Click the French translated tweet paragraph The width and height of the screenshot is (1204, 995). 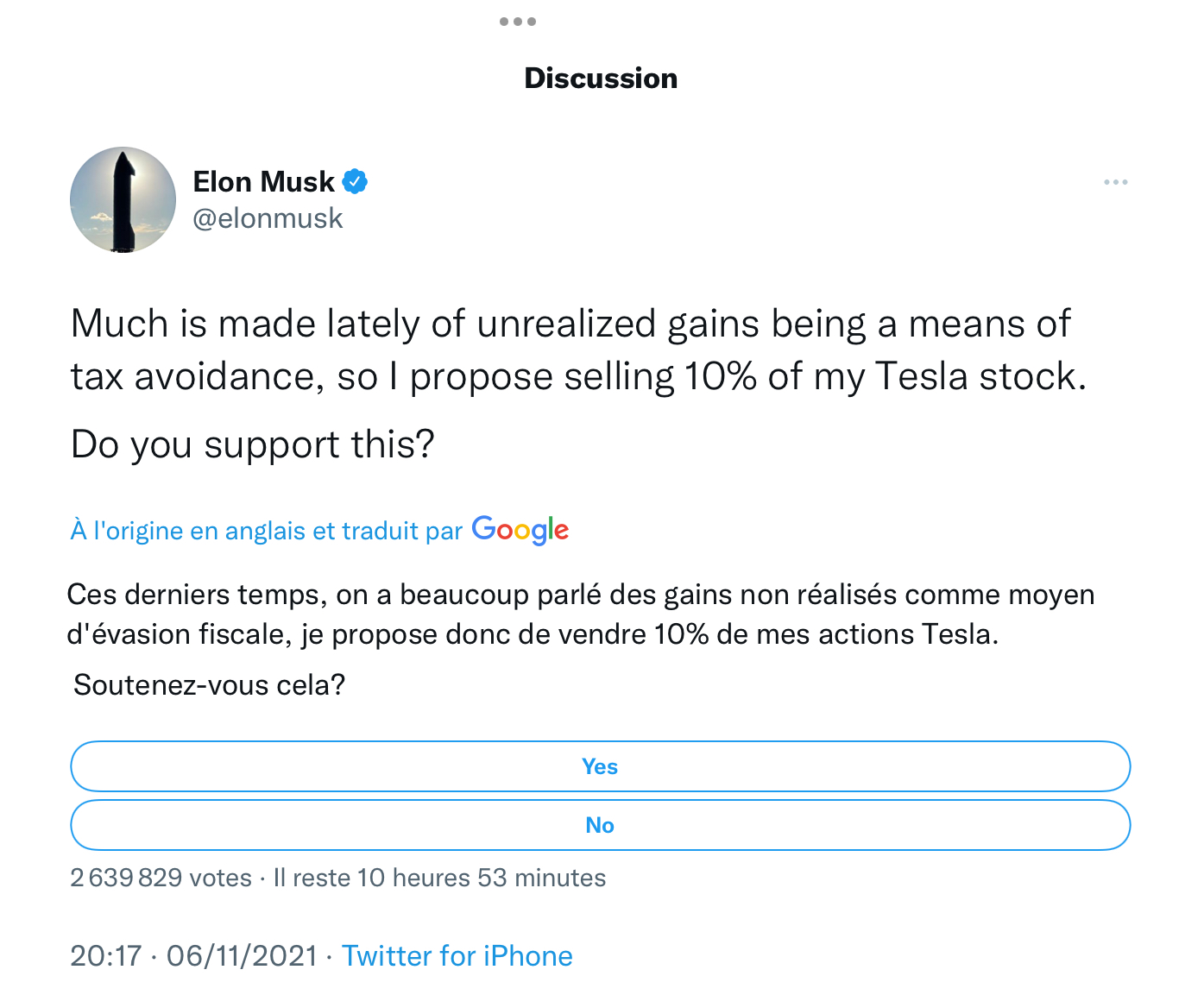580,614
